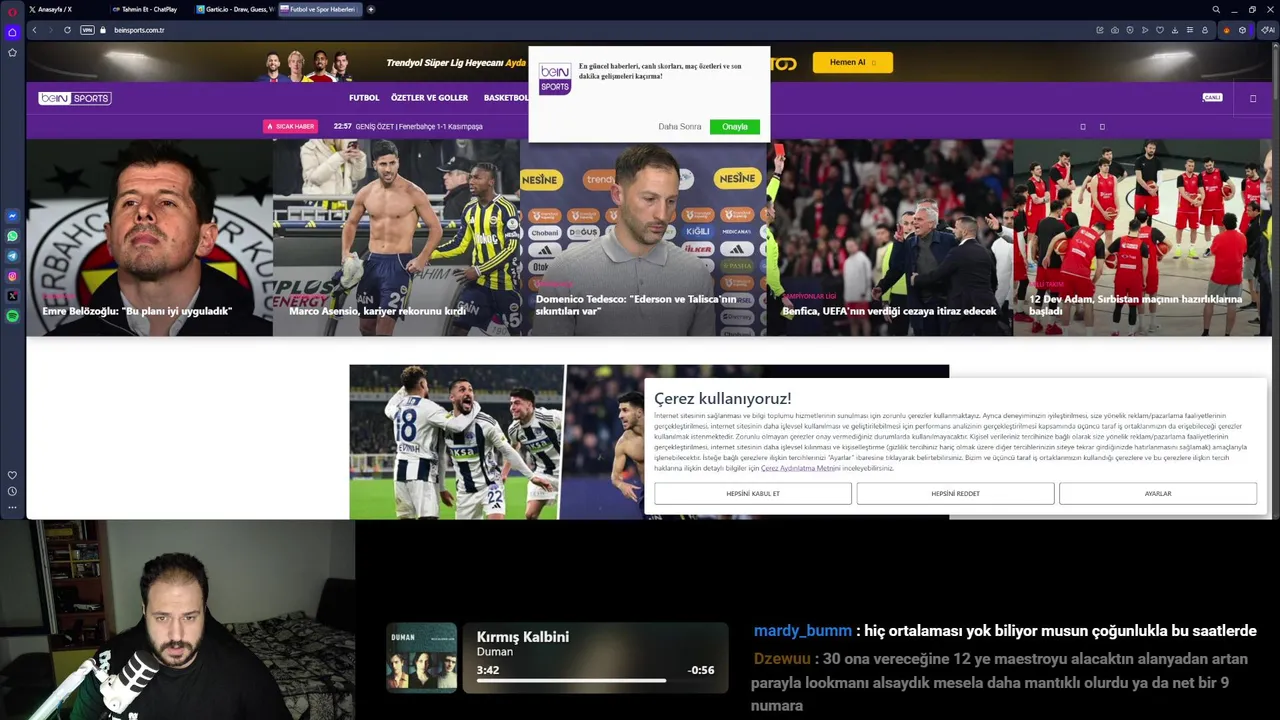This screenshot has width=1280, height=720.
Task: Open the sidebar three-dots more menu
Action: (12, 507)
